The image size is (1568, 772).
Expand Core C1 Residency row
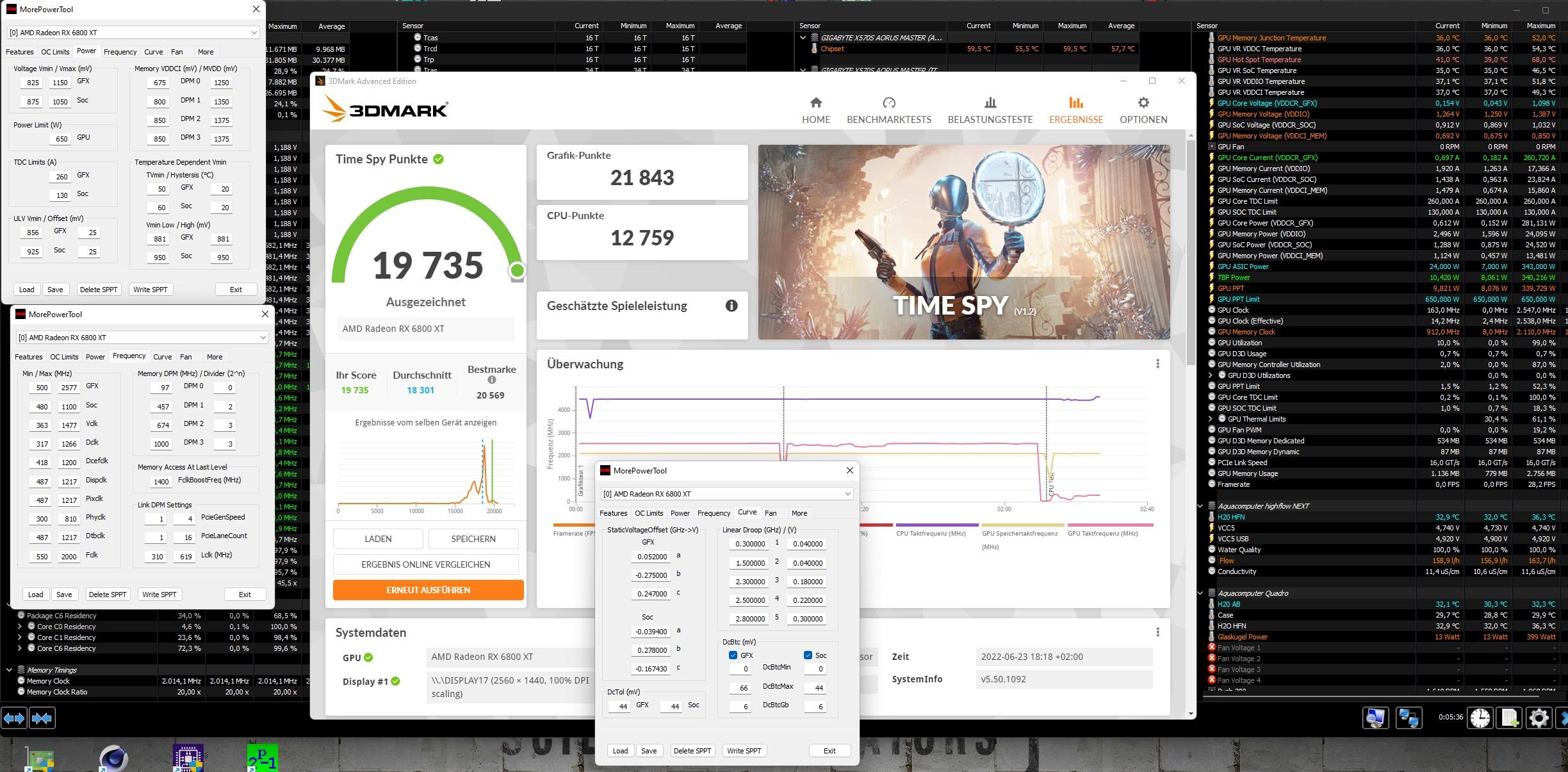click(19, 637)
